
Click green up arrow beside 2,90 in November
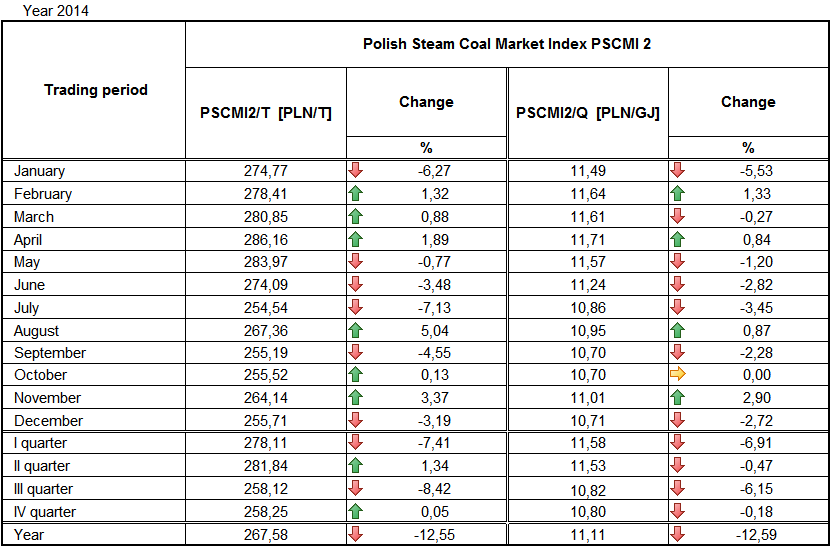(677, 398)
